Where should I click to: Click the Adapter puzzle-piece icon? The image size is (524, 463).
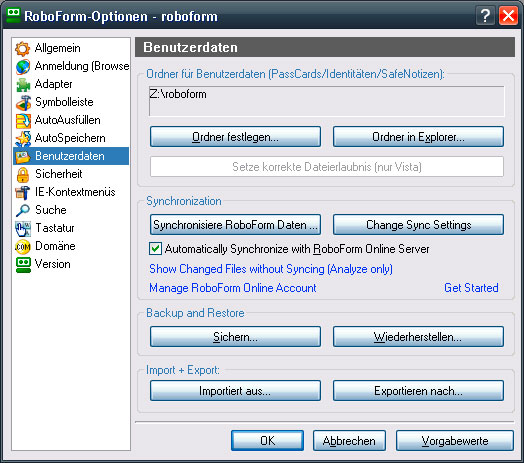(x=22, y=85)
